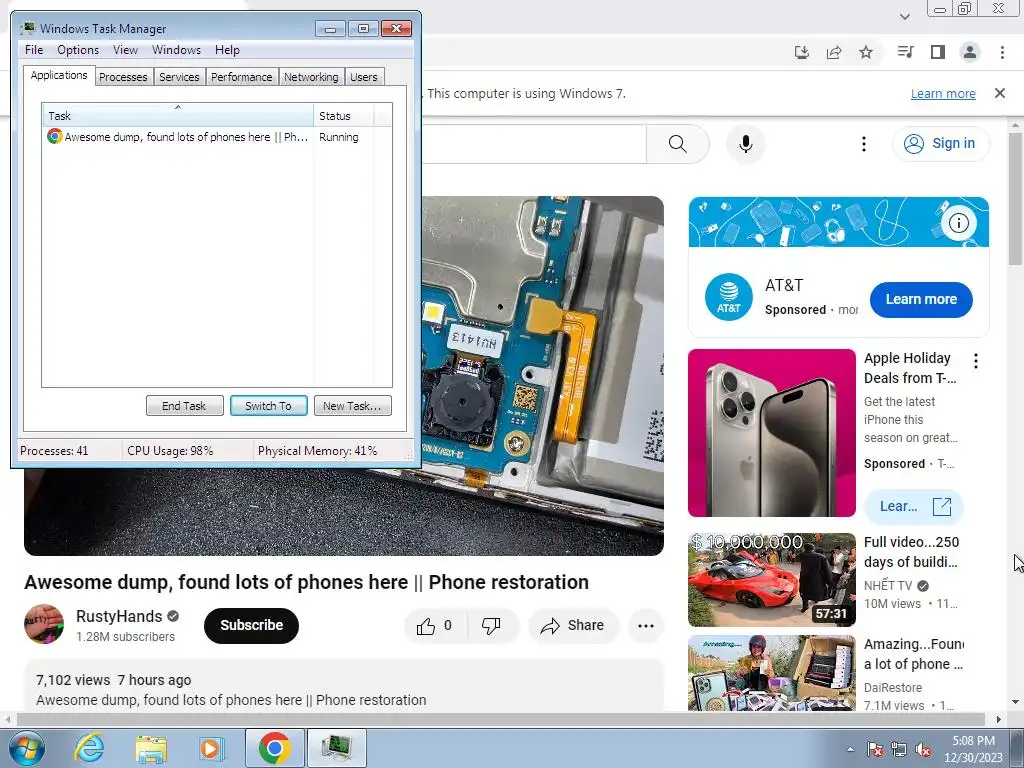This screenshot has width=1024, height=768.
Task: Show hidden tray icons arrow
Action: [x=850, y=749]
